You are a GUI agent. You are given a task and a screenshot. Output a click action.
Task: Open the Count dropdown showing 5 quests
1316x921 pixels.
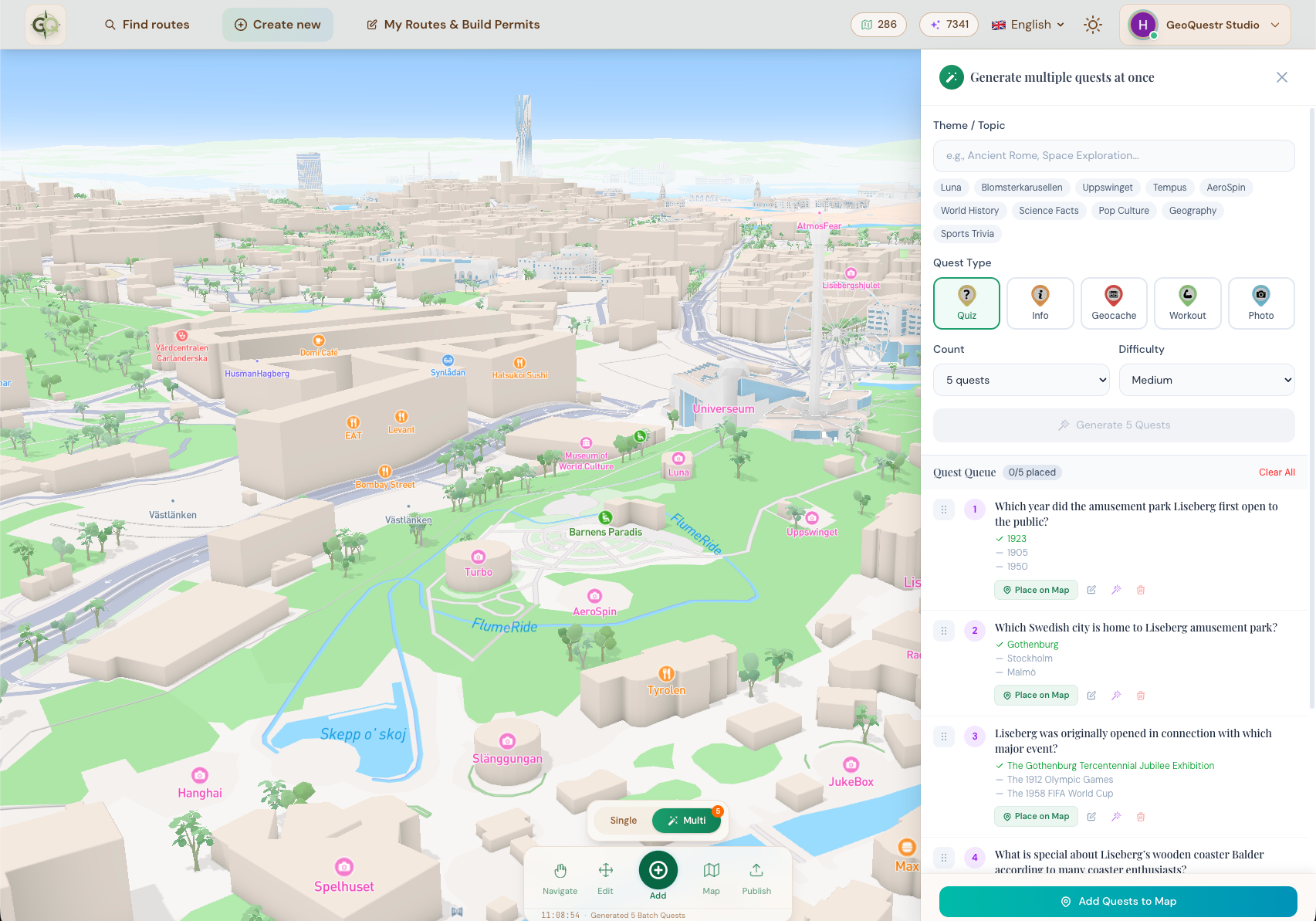1021,380
